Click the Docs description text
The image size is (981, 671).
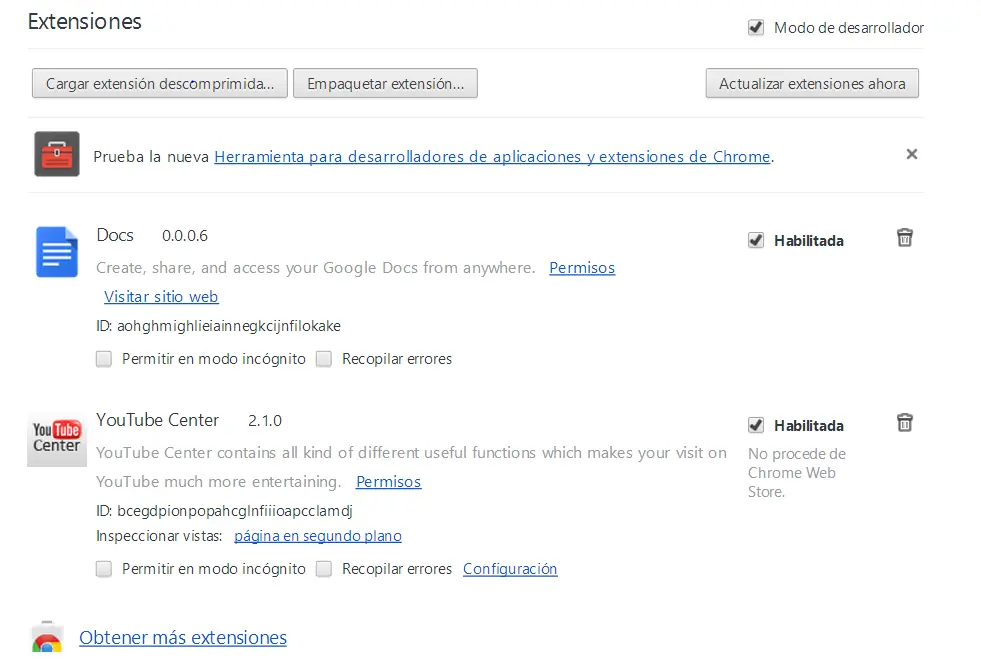[x=316, y=268]
